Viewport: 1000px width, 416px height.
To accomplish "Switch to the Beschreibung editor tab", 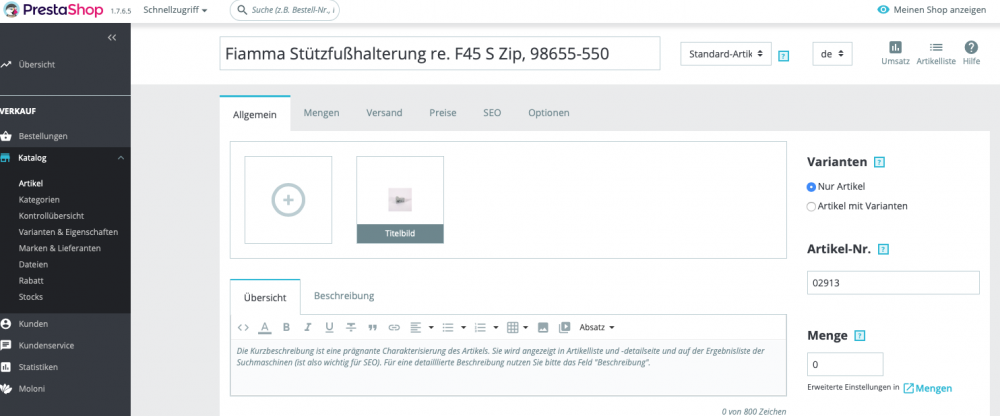I will pyautogui.click(x=344, y=296).
